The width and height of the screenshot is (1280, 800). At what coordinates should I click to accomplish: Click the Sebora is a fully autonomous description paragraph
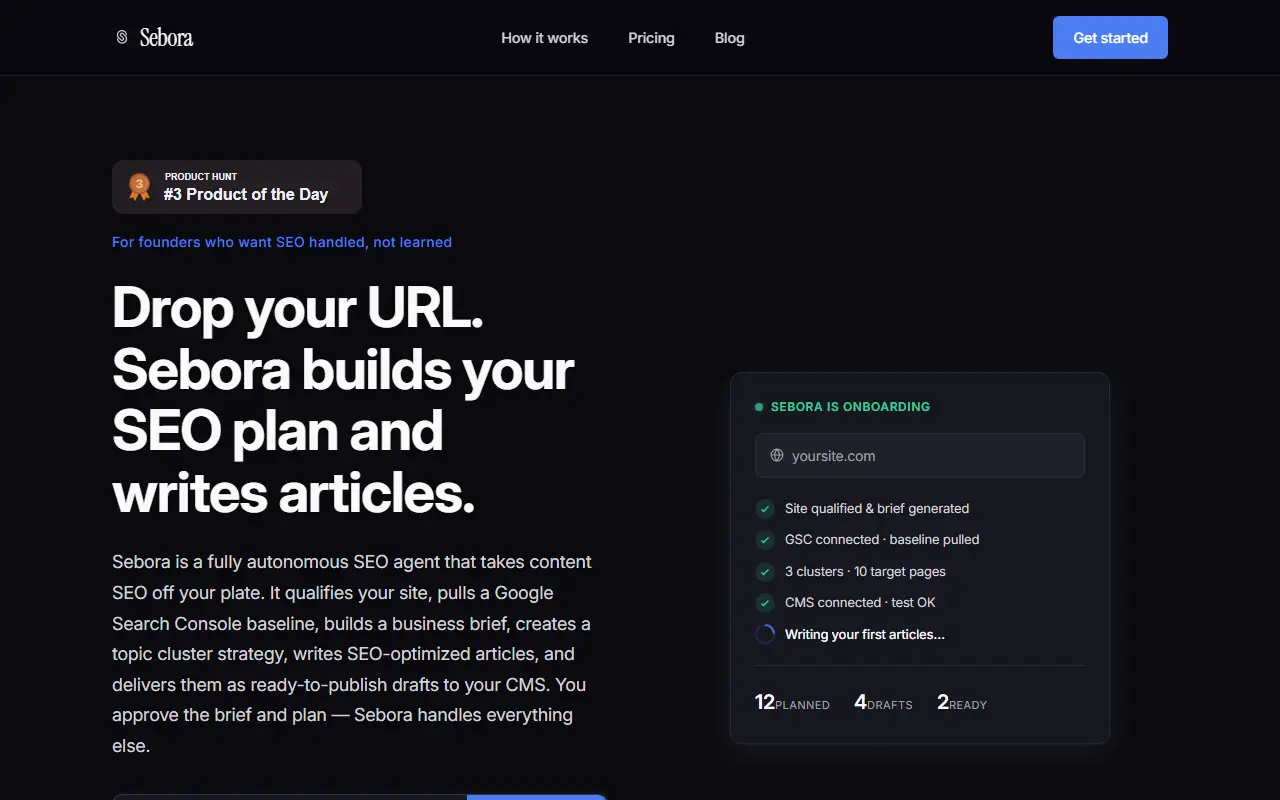352,654
